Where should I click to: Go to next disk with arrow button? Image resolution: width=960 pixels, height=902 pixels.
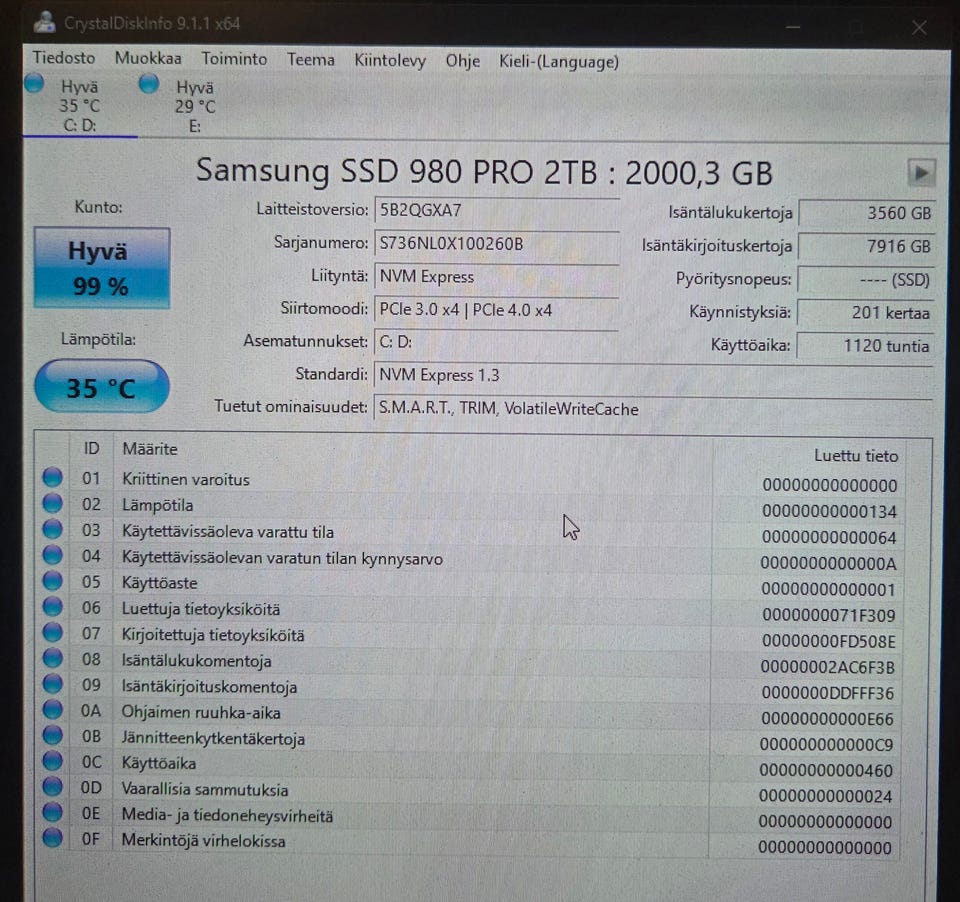click(x=921, y=173)
